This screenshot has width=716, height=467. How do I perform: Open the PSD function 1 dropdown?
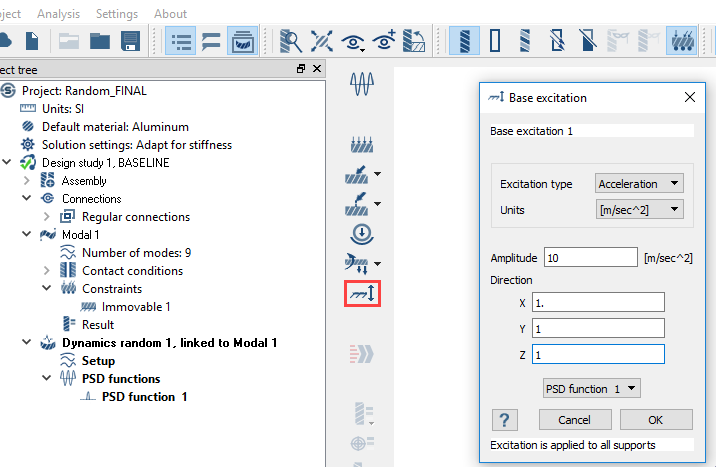[592, 388]
